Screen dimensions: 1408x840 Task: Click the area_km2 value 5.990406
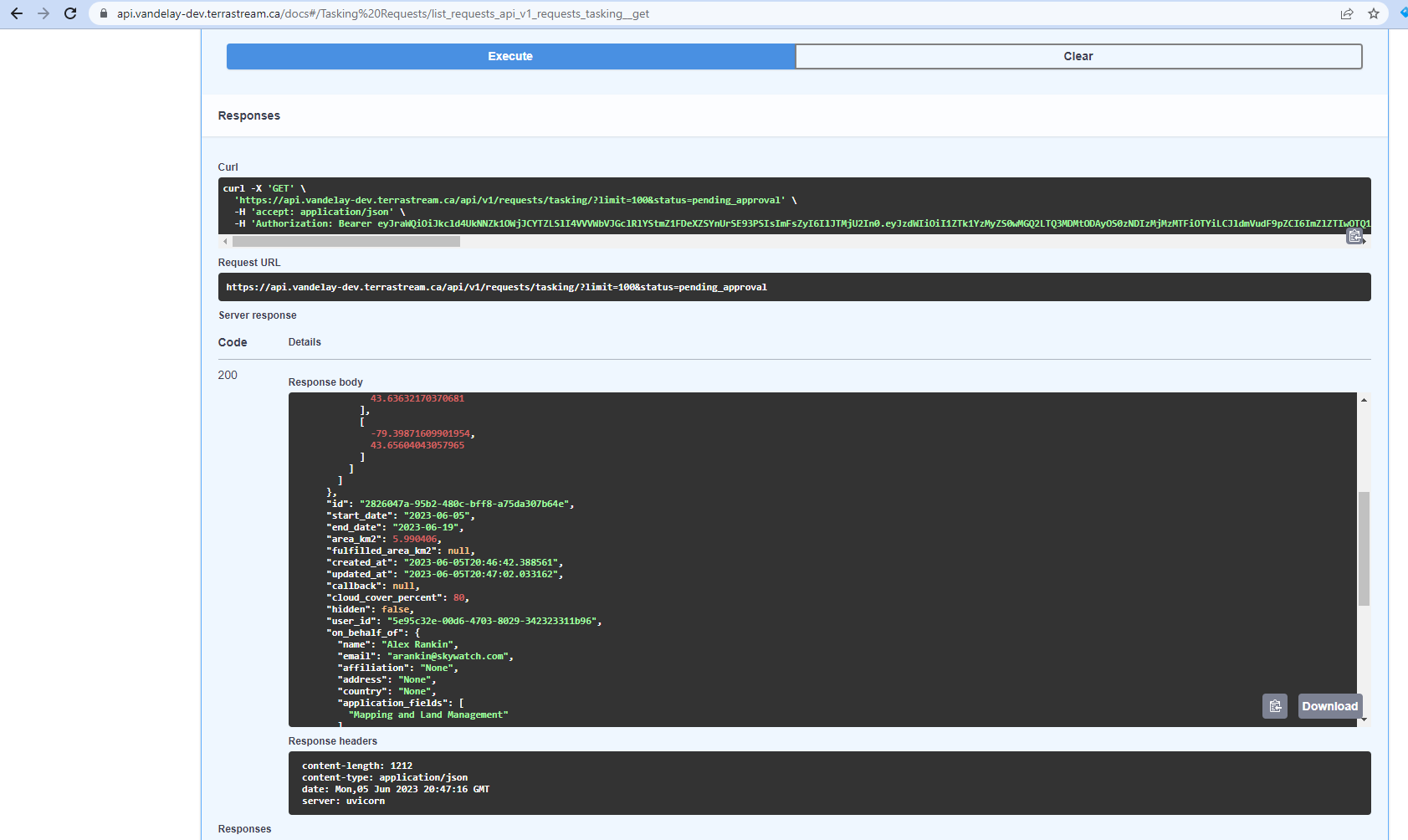[x=415, y=539]
